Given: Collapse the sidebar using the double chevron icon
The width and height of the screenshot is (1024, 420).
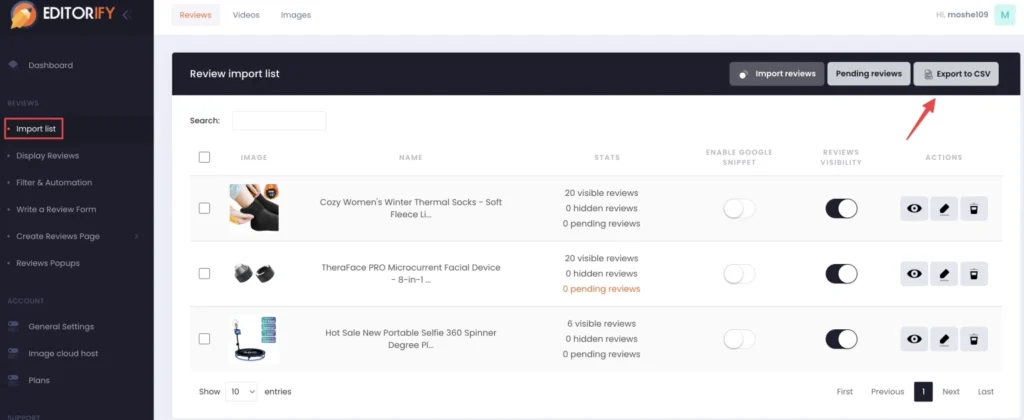Looking at the screenshot, I should (126, 15).
